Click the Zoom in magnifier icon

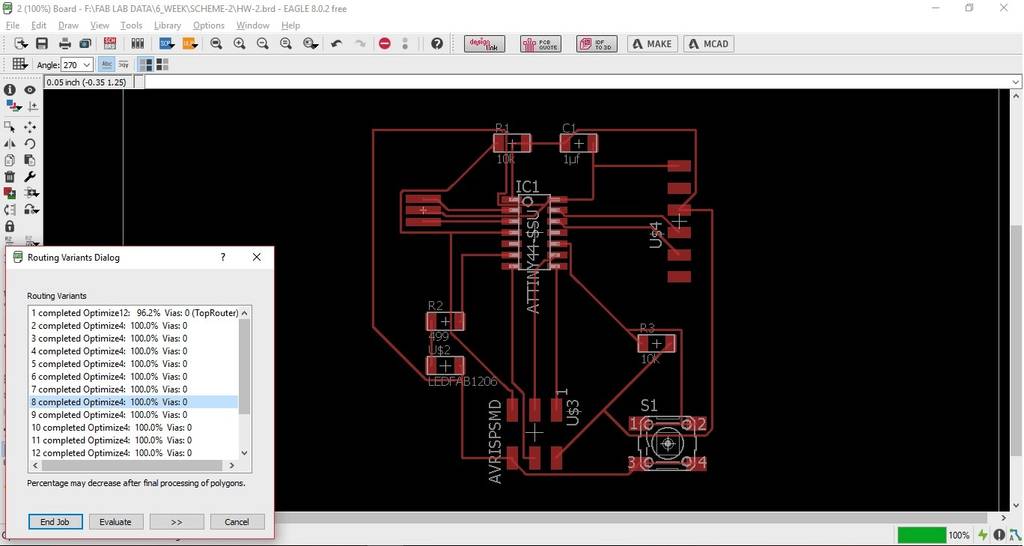[x=239, y=44]
